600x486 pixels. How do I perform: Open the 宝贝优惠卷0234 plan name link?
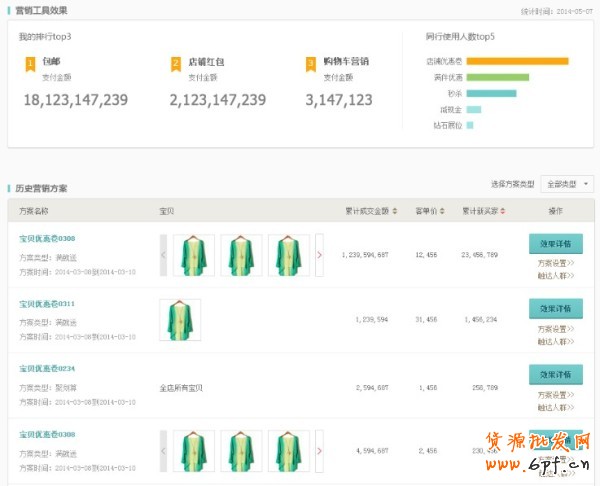coord(47,369)
